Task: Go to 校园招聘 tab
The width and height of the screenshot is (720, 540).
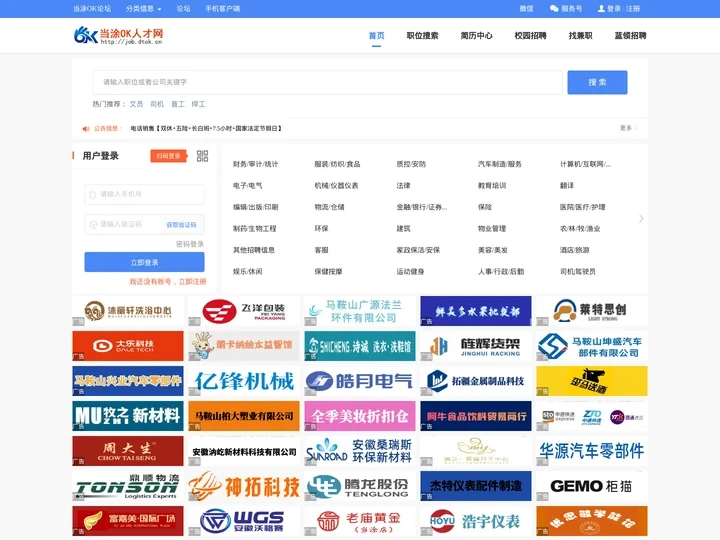Action: click(x=530, y=35)
